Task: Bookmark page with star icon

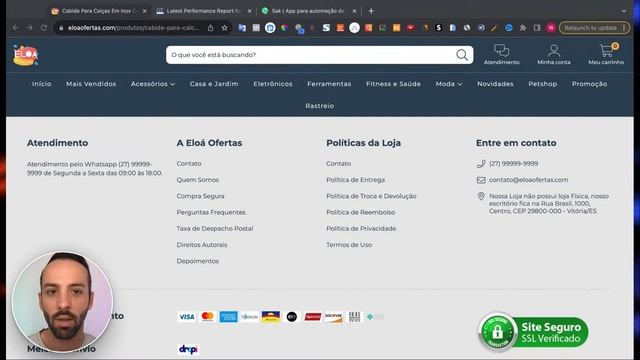Action: pos(224,28)
